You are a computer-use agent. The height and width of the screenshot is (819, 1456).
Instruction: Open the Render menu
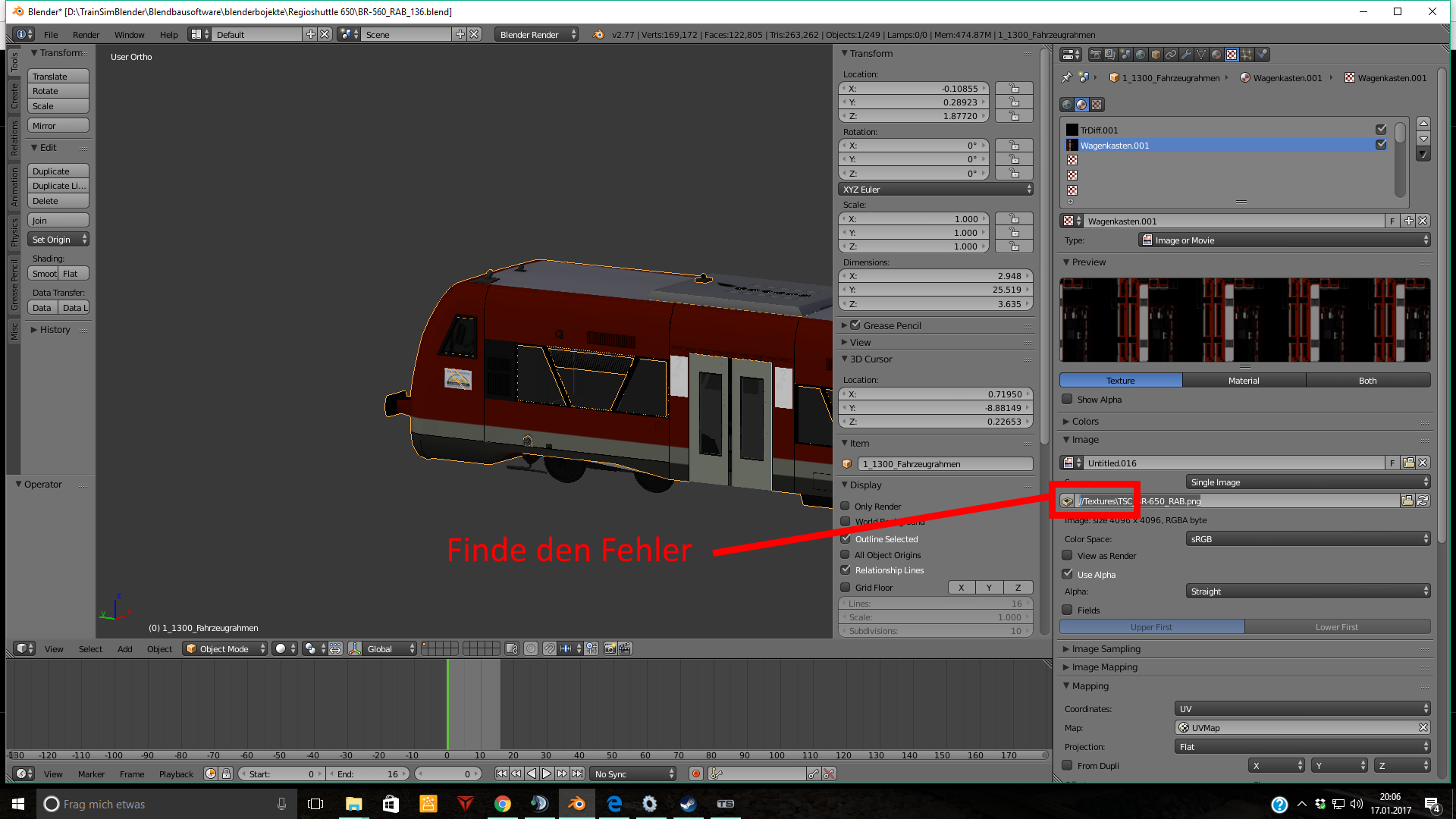tap(86, 34)
